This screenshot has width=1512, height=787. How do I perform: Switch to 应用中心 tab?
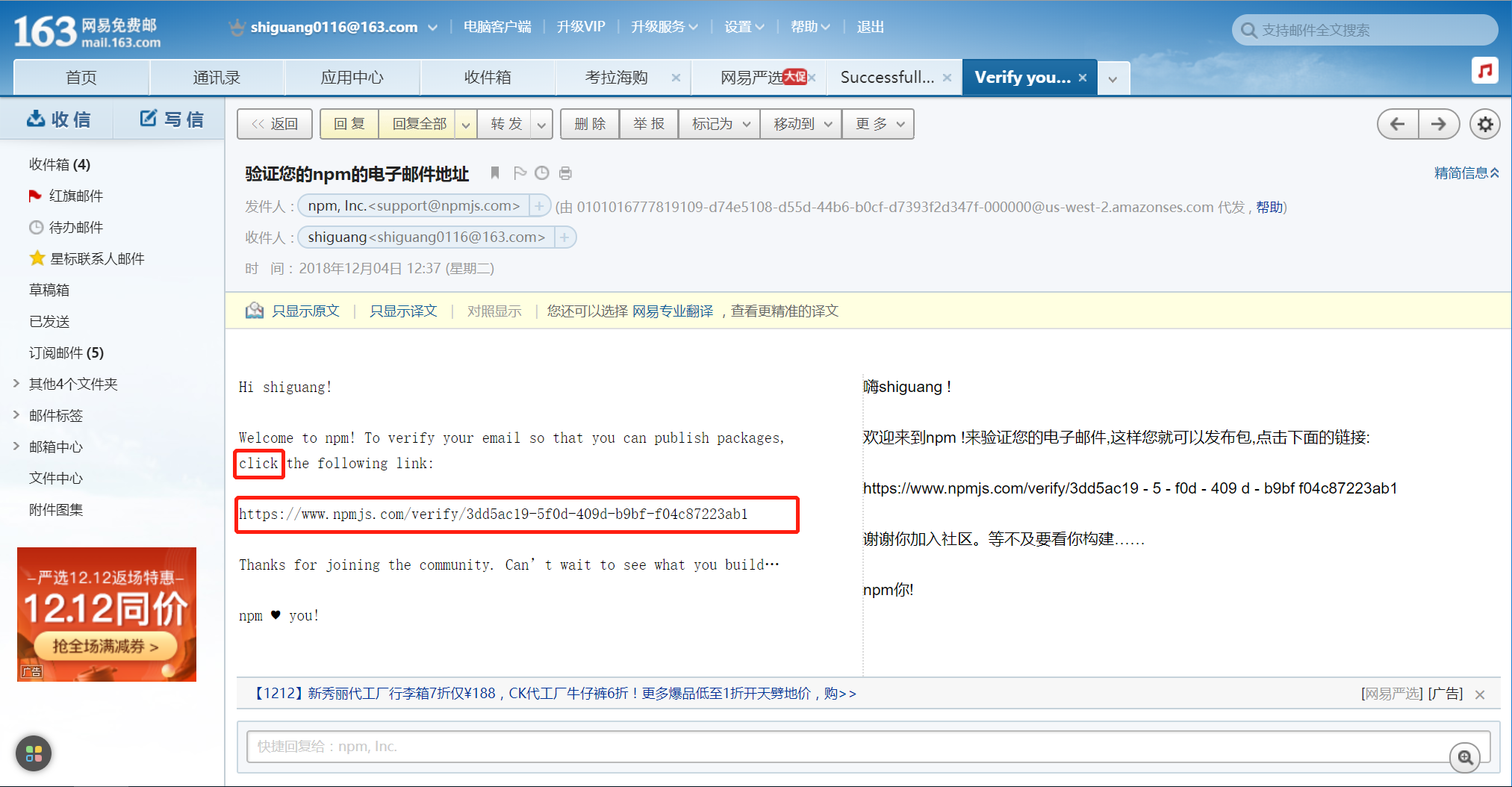352,78
